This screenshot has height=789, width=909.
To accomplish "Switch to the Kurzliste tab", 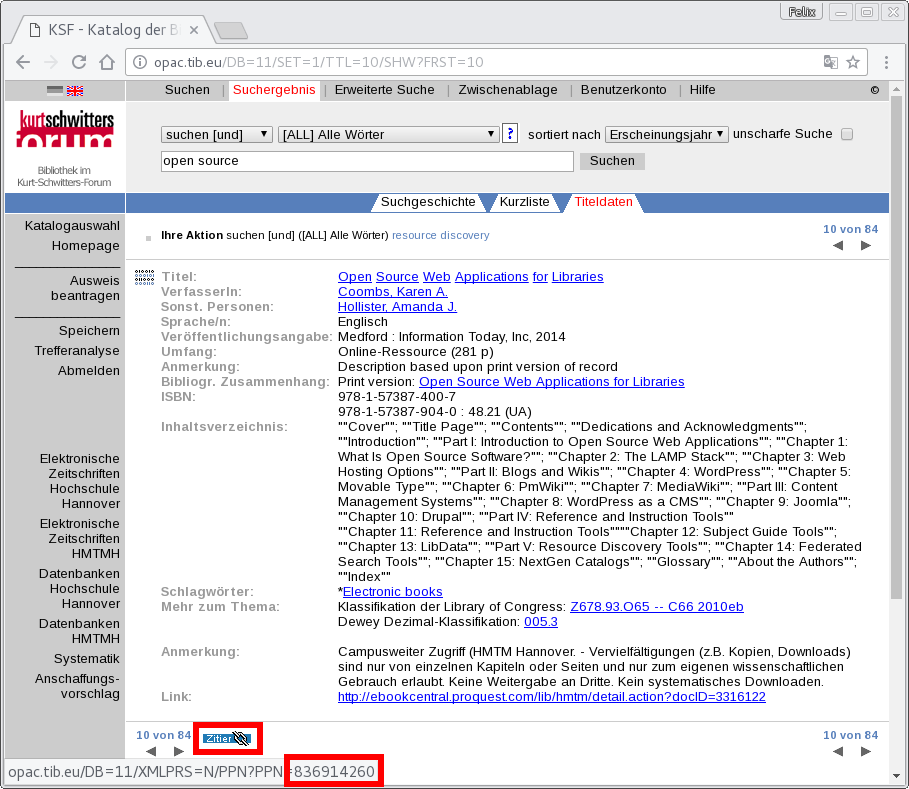I will point(524,202).
